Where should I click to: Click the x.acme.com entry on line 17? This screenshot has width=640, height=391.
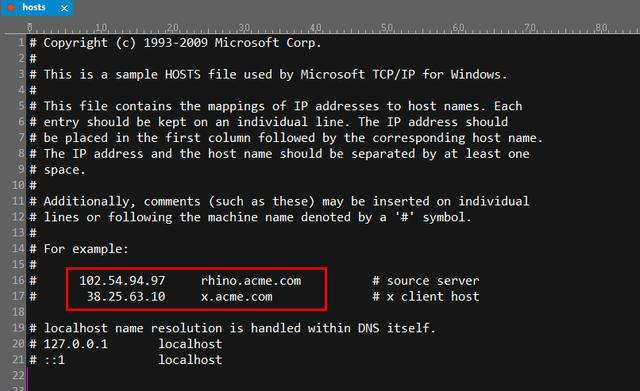(x=237, y=296)
